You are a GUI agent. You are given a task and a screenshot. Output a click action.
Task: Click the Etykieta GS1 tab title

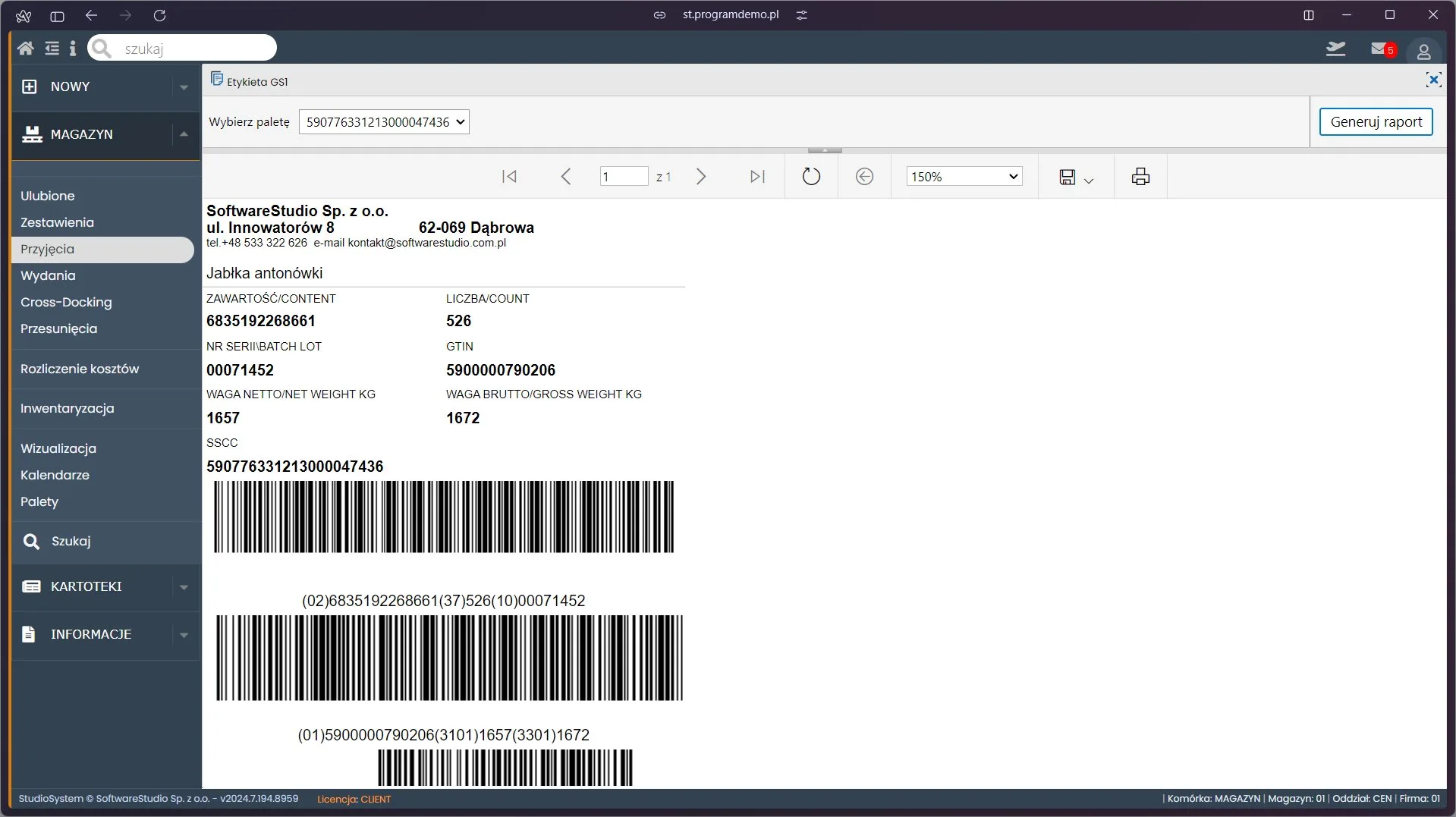pyautogui.click(x=257, y=82)
